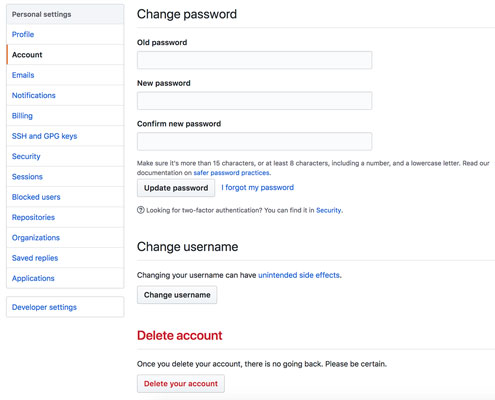Focus the Old password field
The image size is (495, 400).
[x=254, y=60]
